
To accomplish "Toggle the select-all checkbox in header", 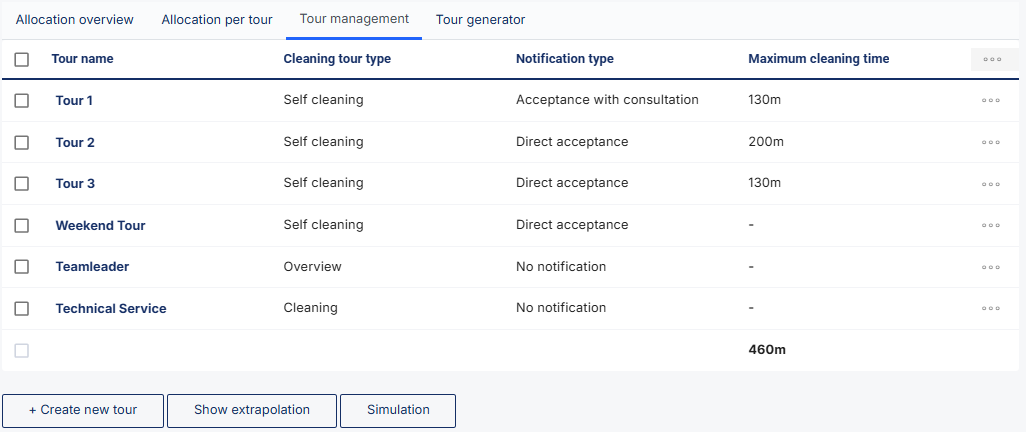I will [22, 59].
